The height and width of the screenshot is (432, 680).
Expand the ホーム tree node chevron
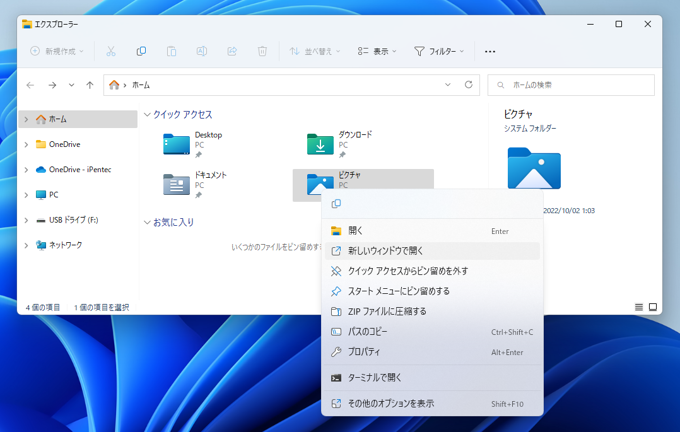tap(26, 119)
